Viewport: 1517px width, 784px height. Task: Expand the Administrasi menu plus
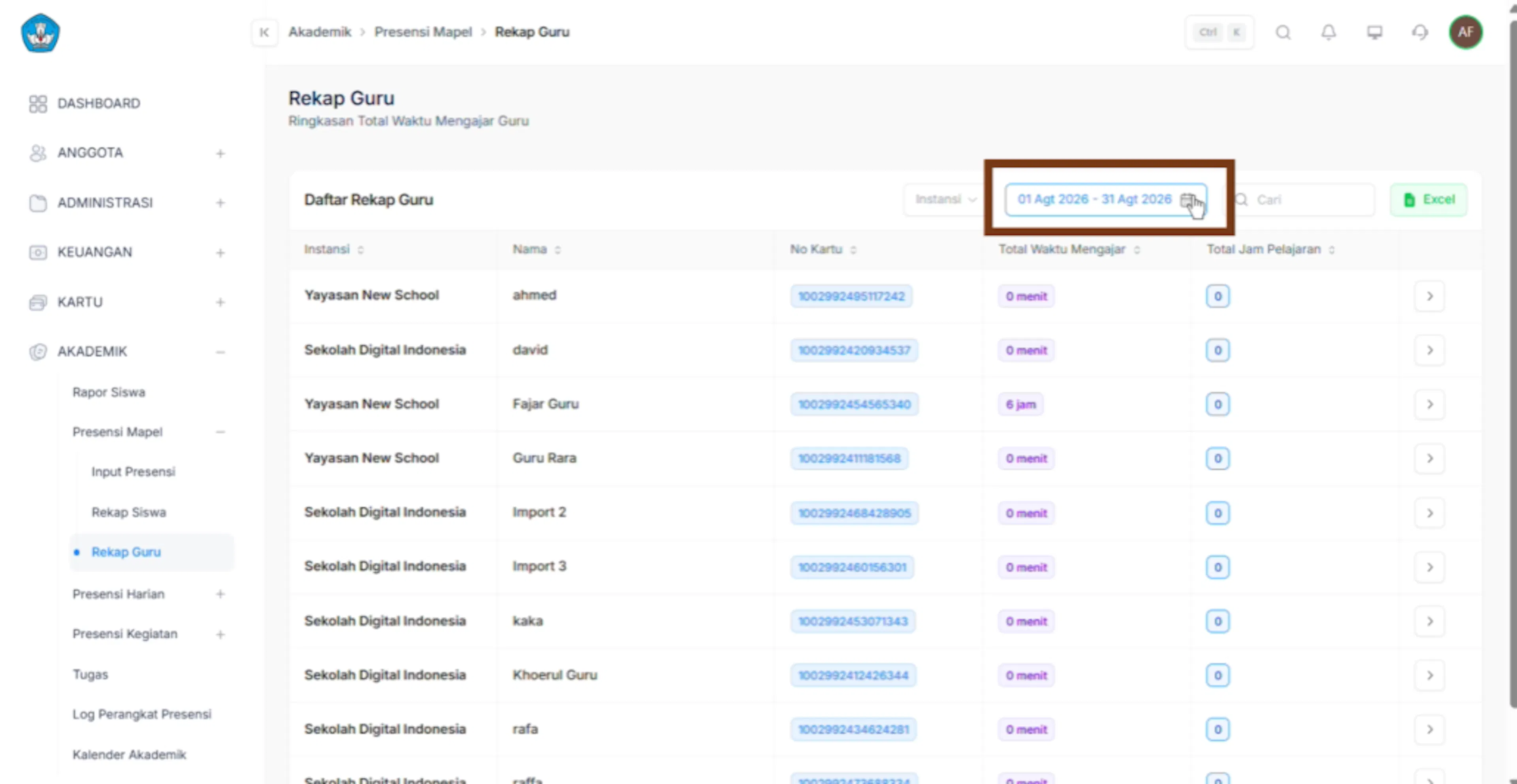pos(220,203)
